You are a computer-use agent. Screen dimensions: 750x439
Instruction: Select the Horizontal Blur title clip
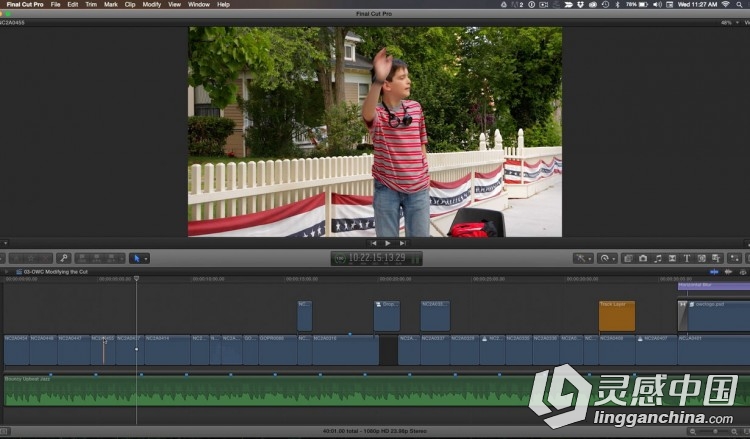(714, 286)
